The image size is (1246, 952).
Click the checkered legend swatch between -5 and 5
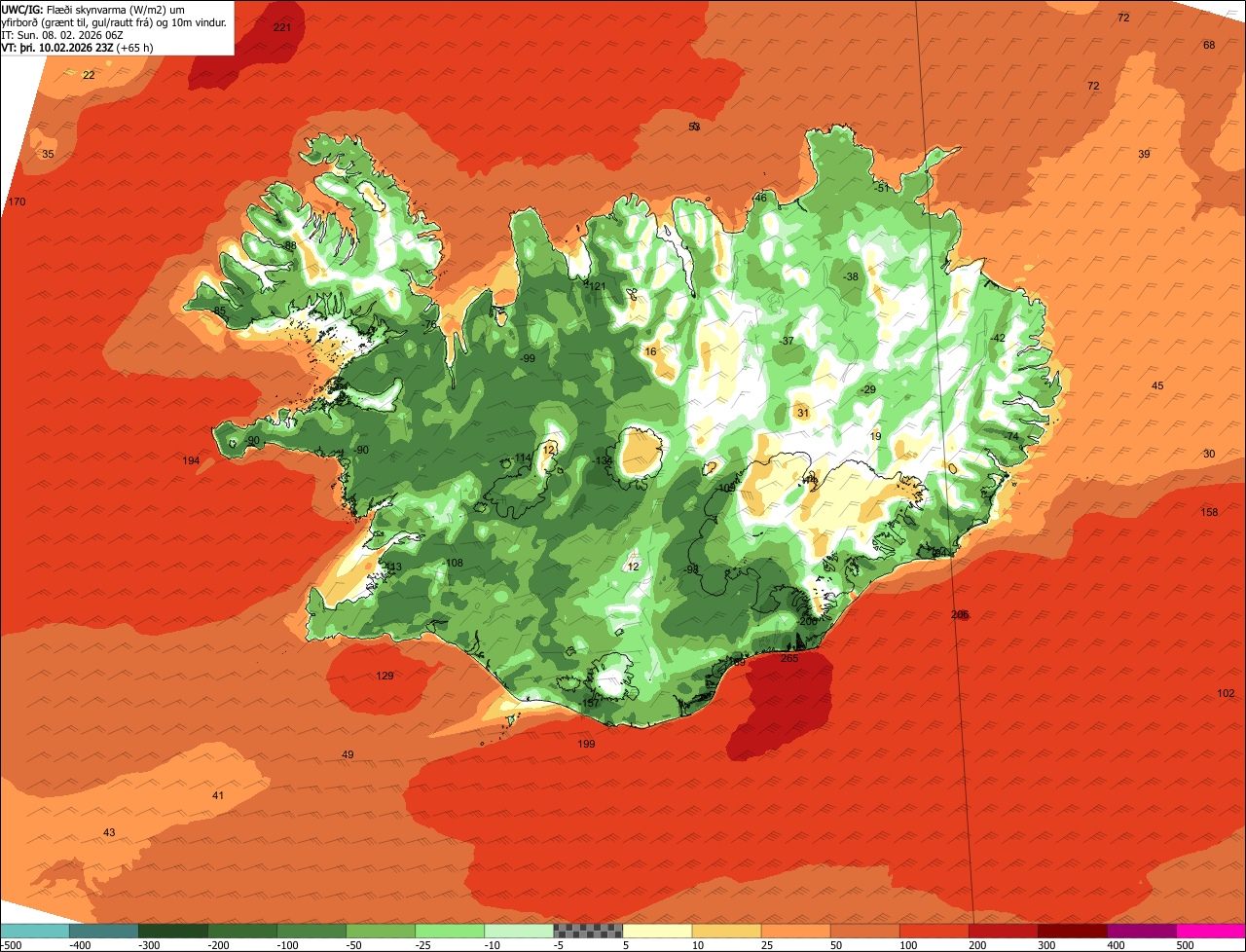click(x=588, y=931)
